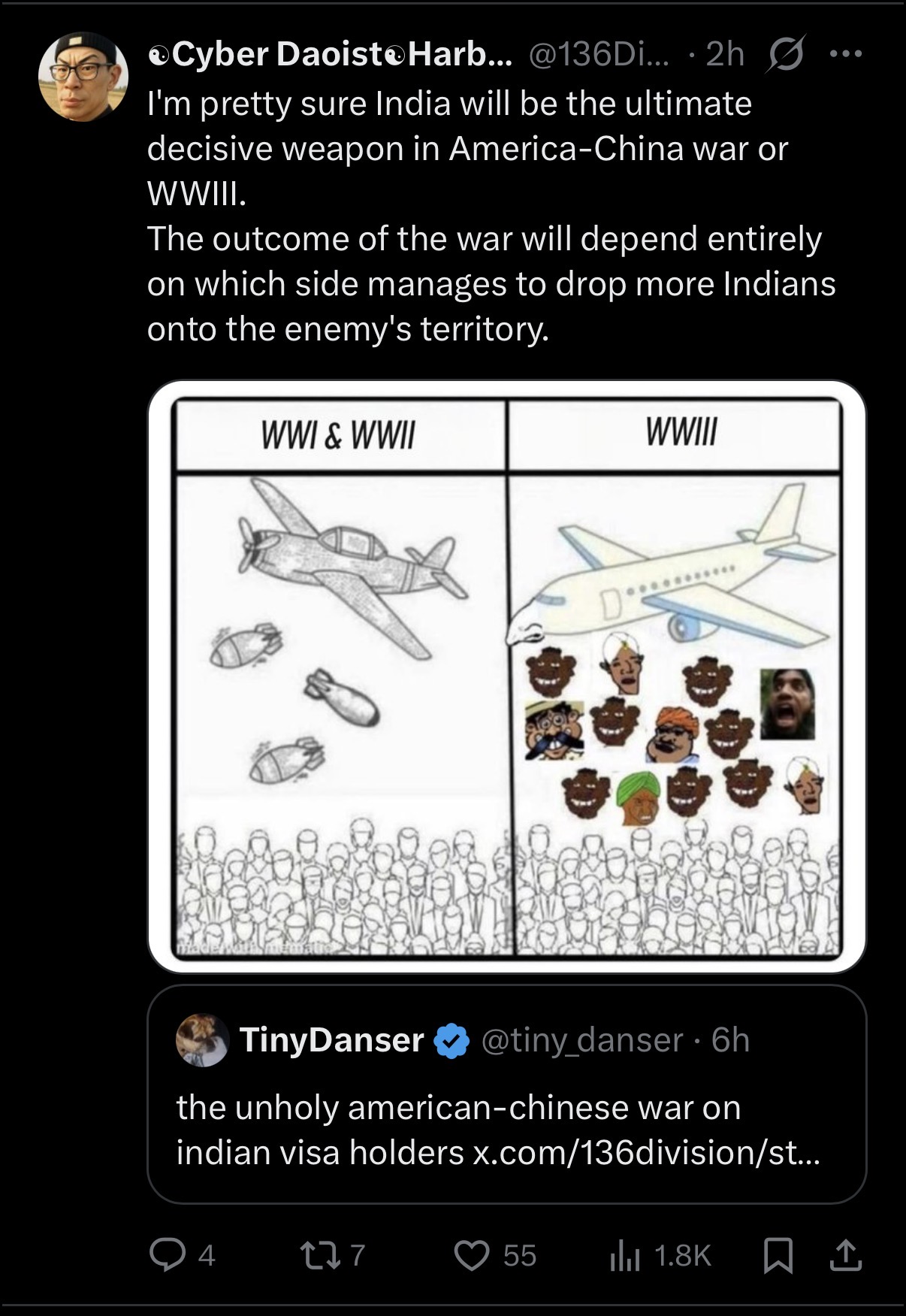Follow the x.com/136division link
This screenshot has width=906, height=1316.
(x=646, y=1152)
